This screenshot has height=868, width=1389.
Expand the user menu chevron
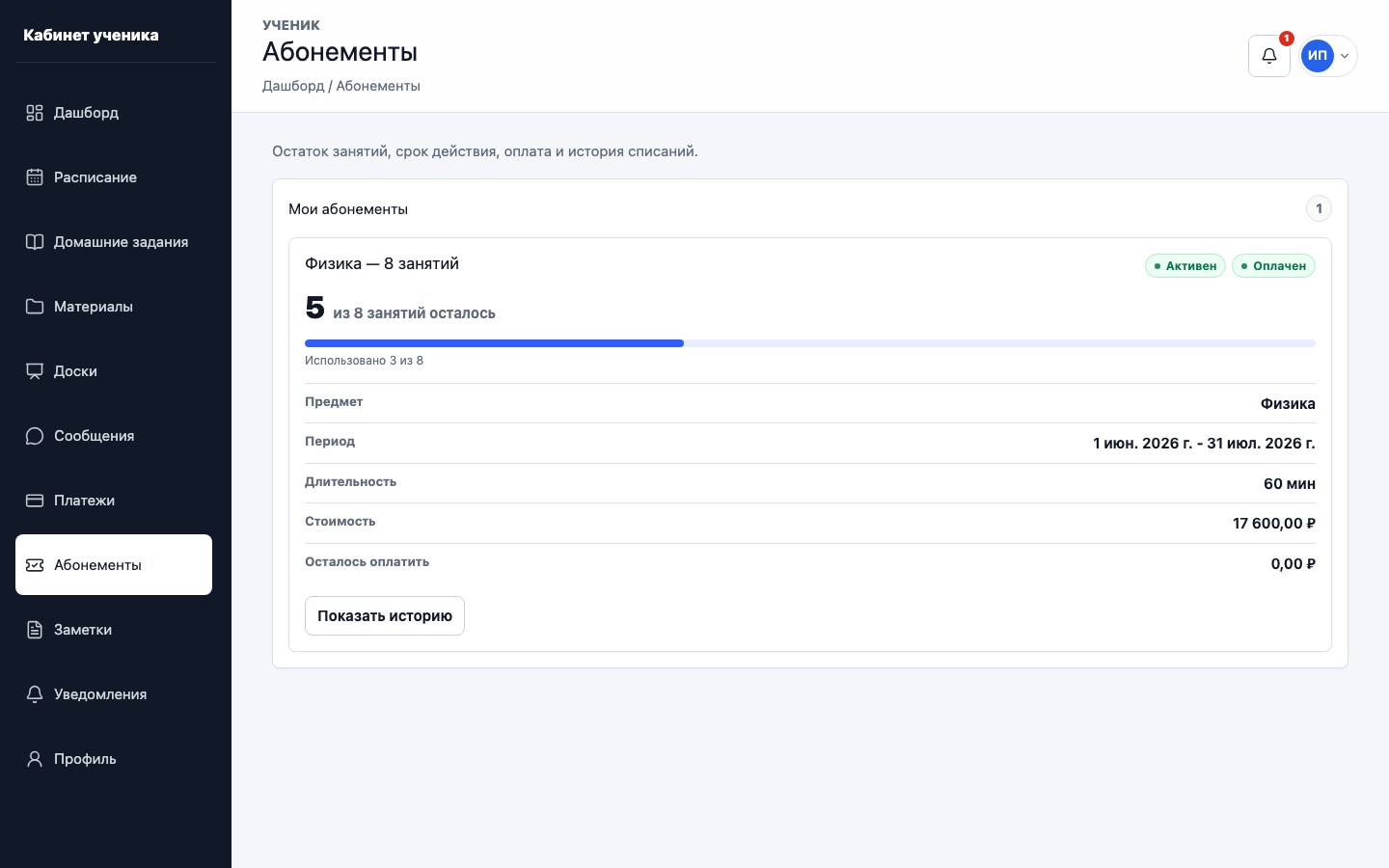(x=1345, y=56)
